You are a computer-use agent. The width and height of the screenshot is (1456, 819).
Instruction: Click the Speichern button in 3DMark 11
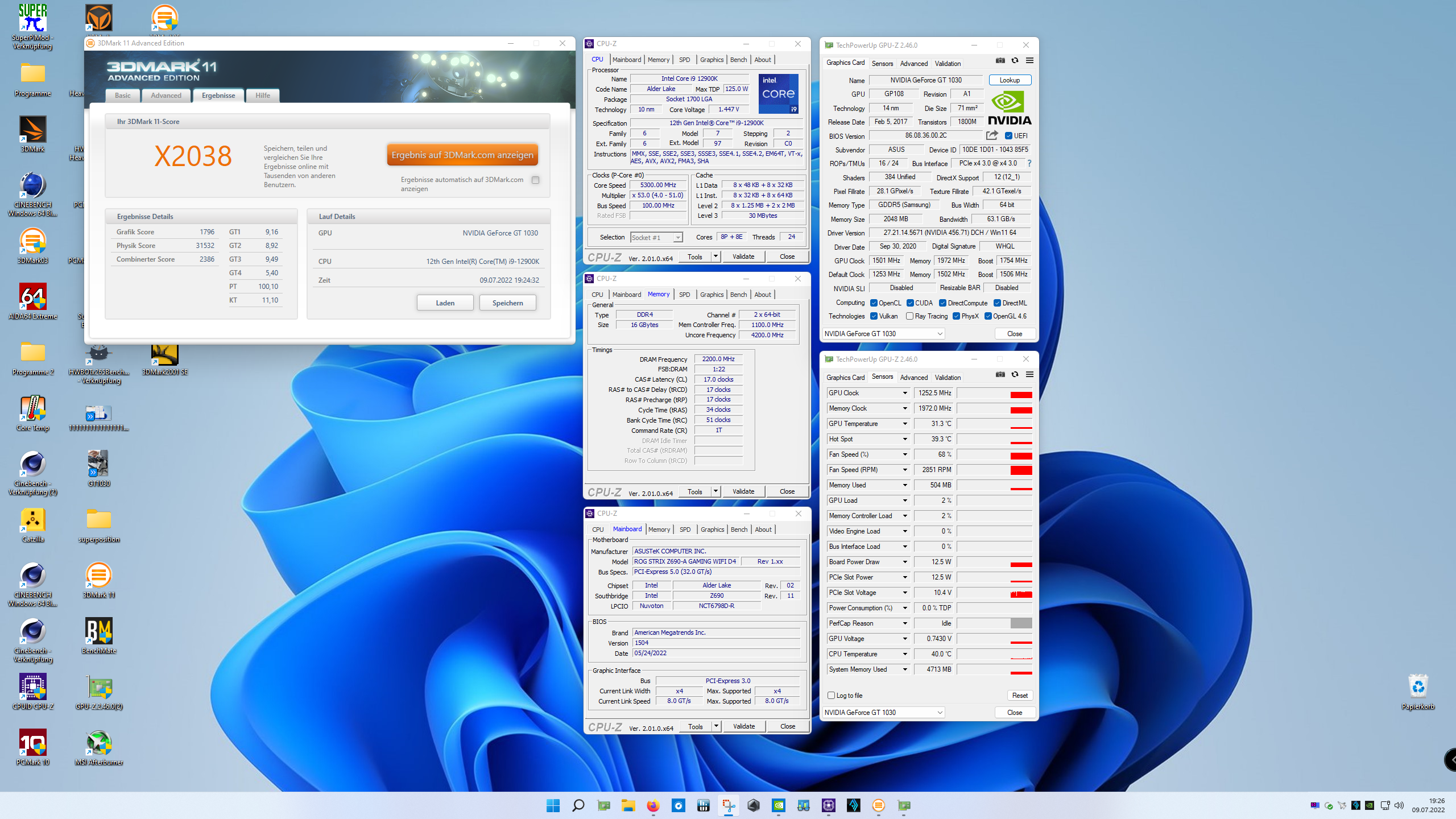click(508, 303)
